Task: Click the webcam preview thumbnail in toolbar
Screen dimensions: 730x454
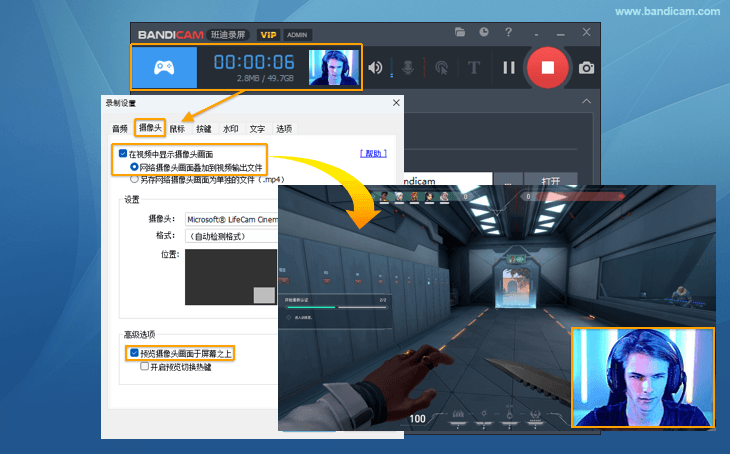Action: (333, 68)
